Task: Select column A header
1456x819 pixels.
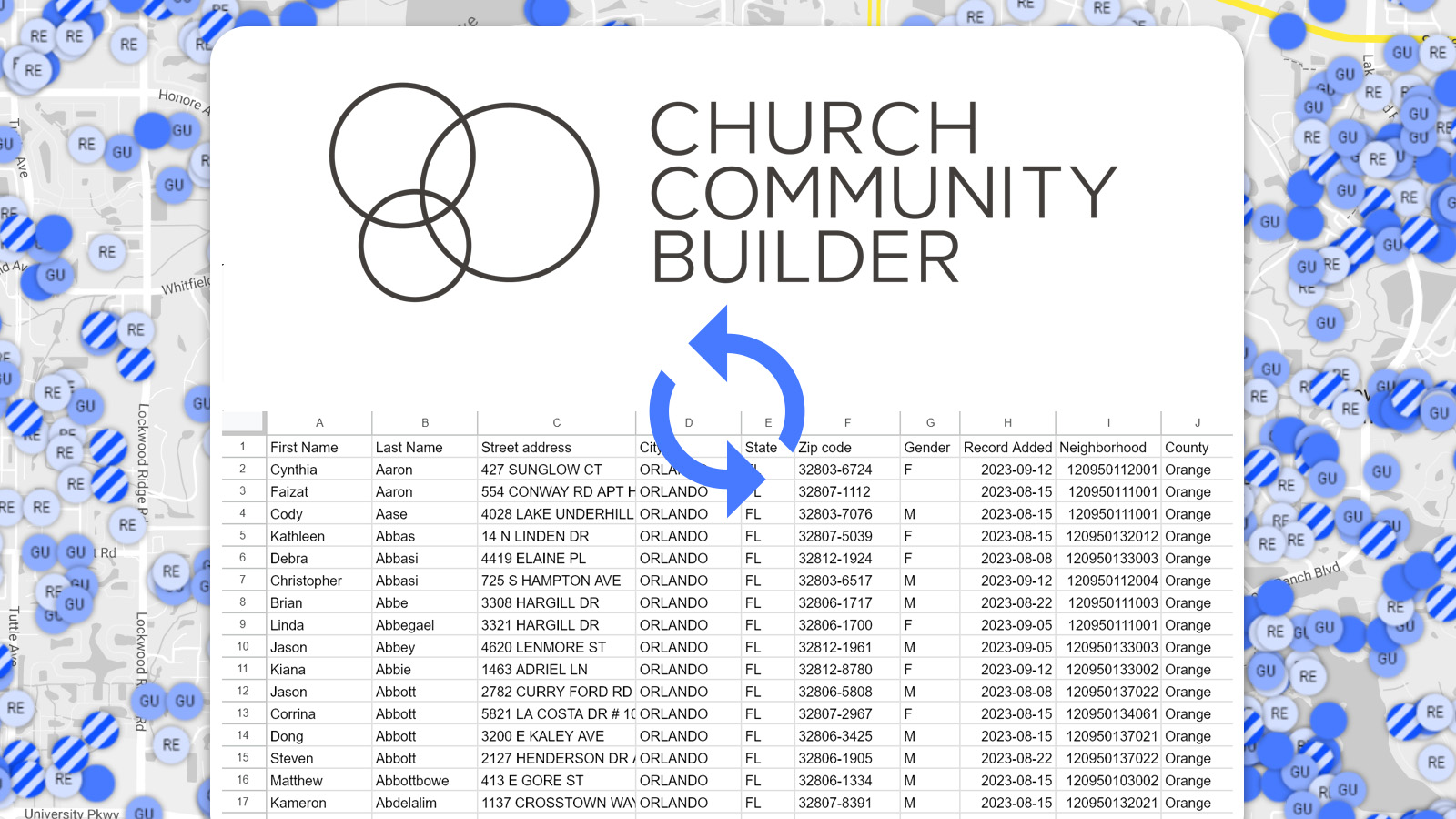Action: [319, 422]
